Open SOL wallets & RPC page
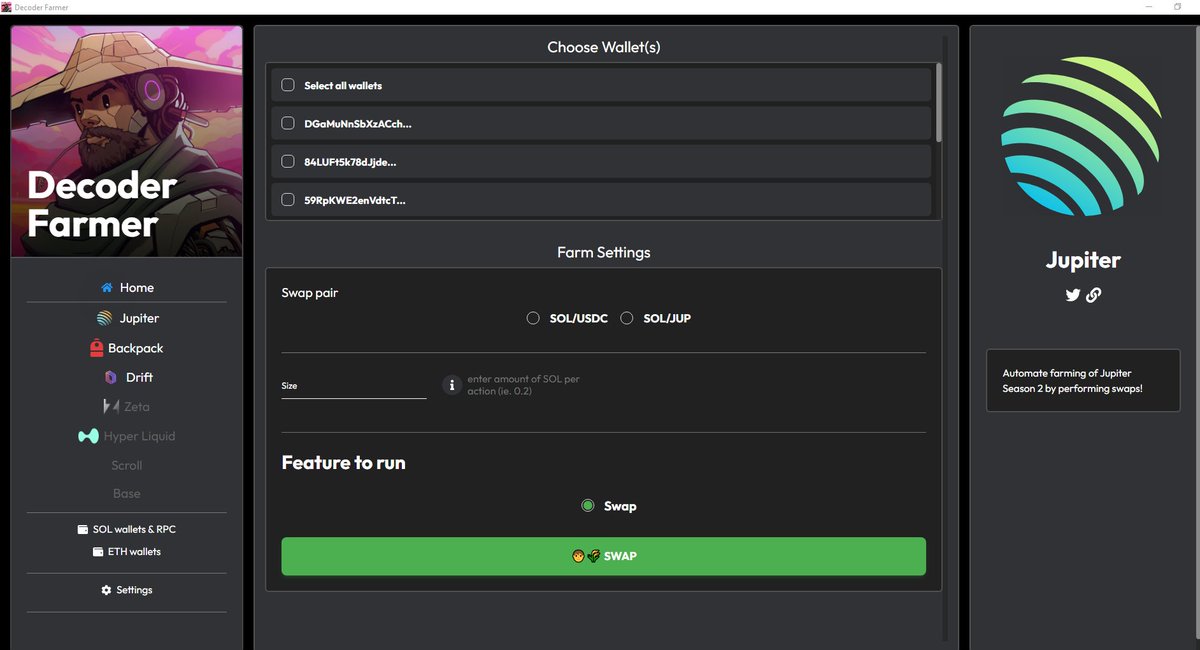The height and width of the screenshot is (650, 1200). tap(127, 529)
